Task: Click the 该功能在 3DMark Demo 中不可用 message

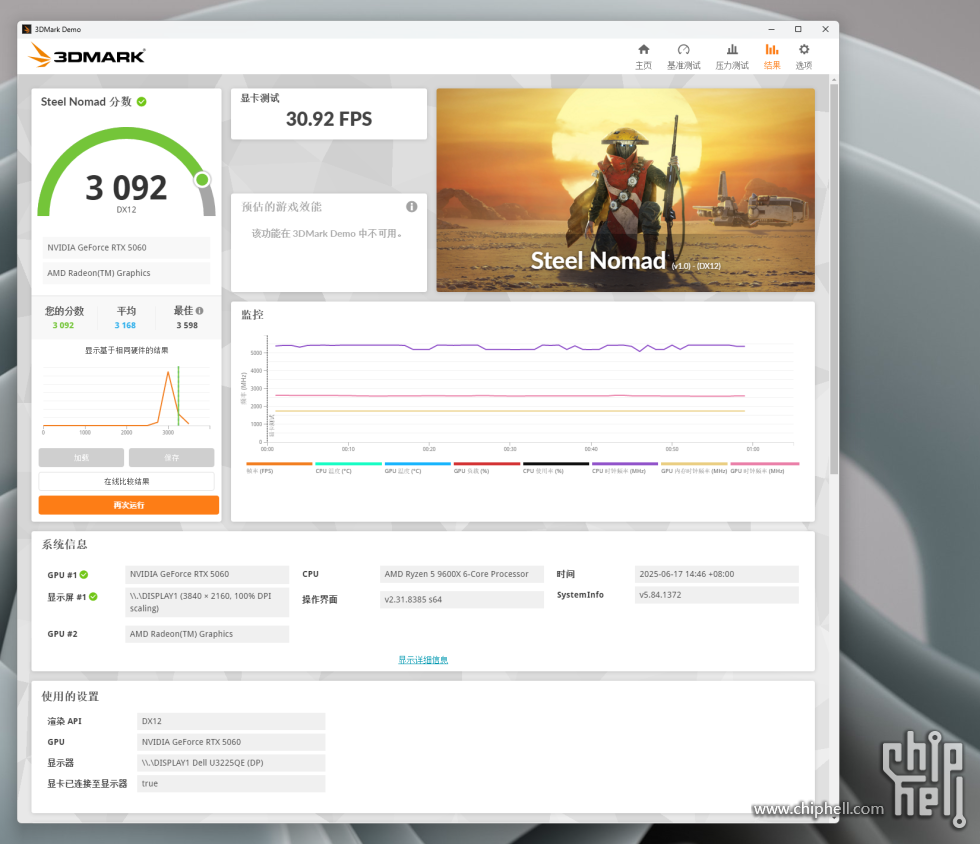Action: pos(327,233)
